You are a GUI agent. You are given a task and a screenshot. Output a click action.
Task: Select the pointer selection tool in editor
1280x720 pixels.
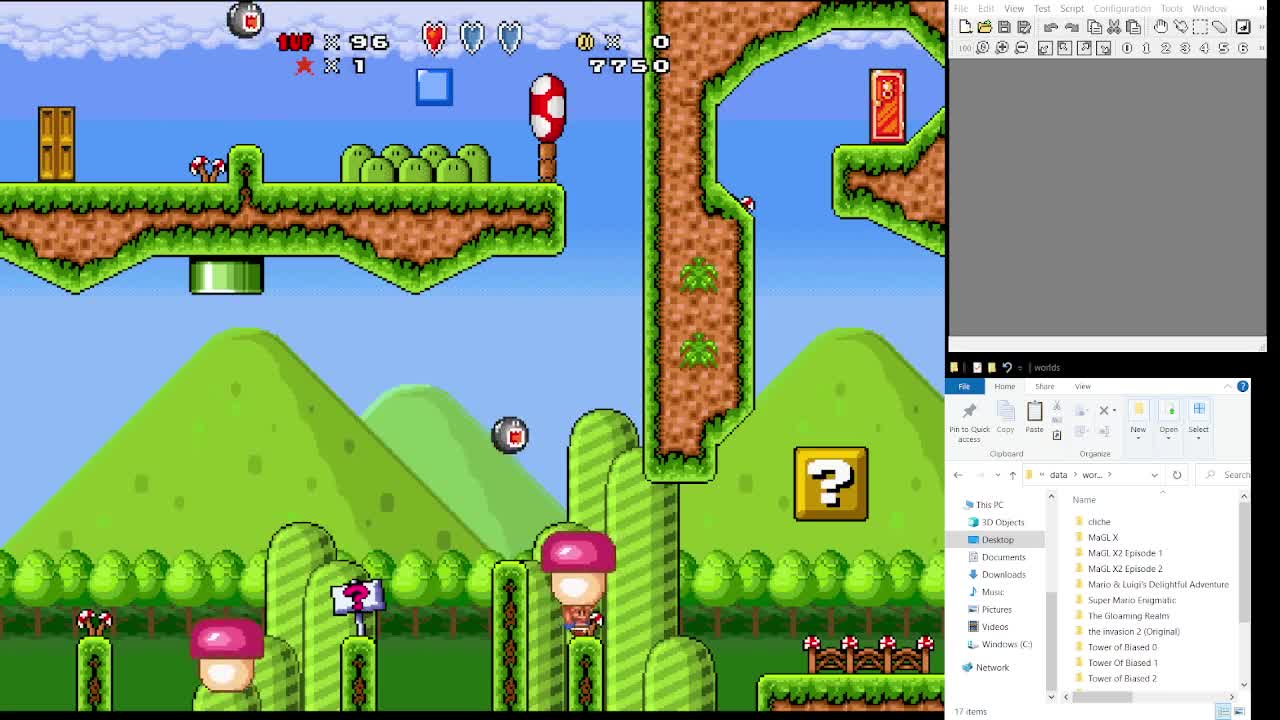point(1181,26)
